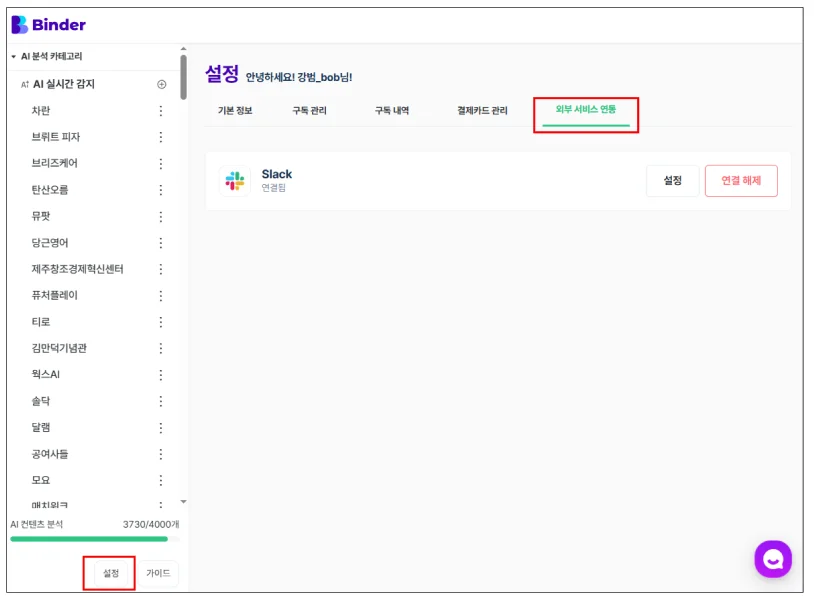Select 차란 in the sidebar list
Screen dimensions: 814x601
41,111
